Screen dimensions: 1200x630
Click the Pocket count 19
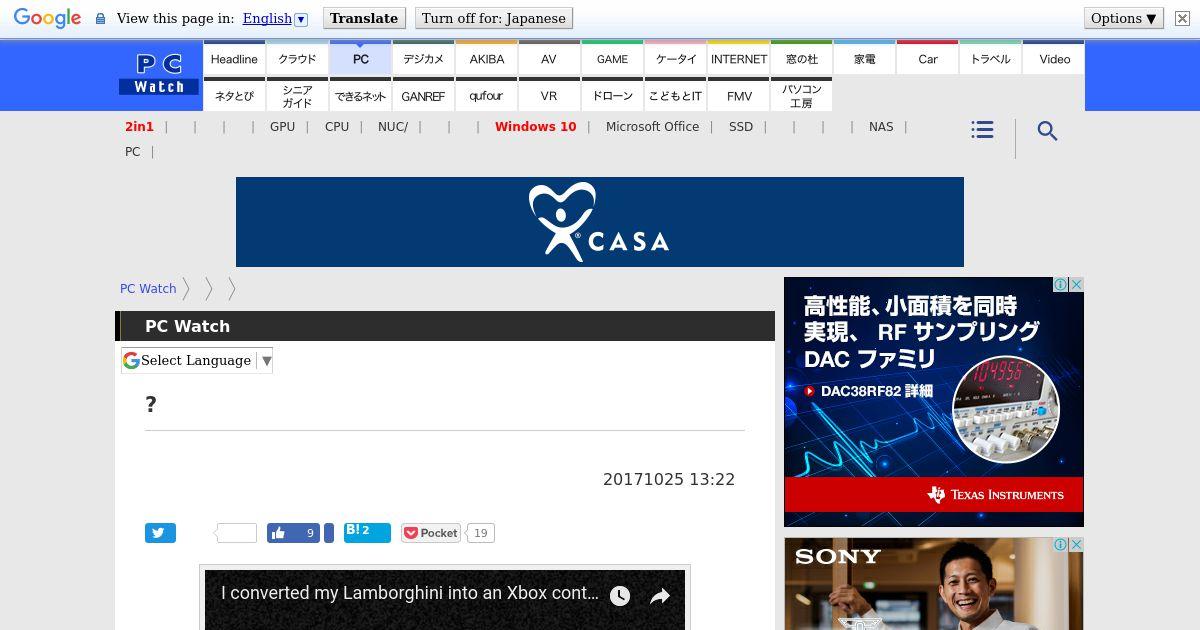[x=480, y=533]
